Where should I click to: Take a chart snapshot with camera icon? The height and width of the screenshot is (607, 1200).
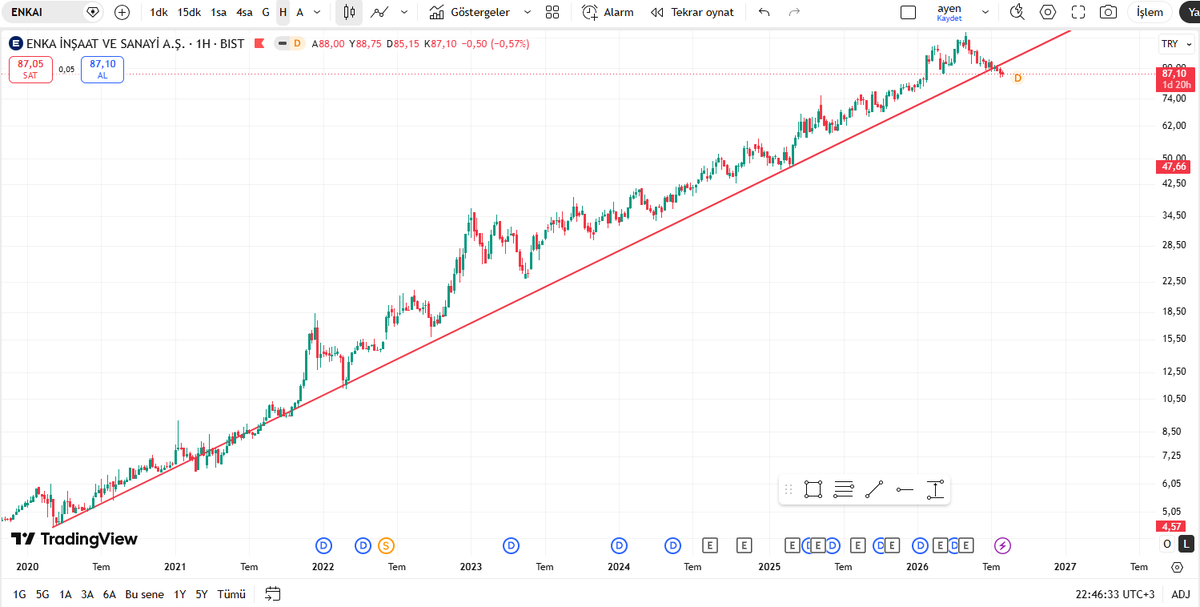tap(1108, 12)
